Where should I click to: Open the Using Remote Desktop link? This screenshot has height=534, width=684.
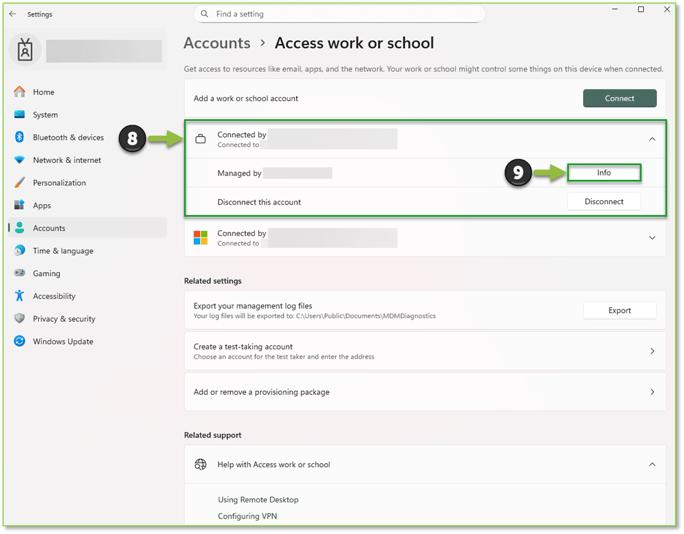258,500
